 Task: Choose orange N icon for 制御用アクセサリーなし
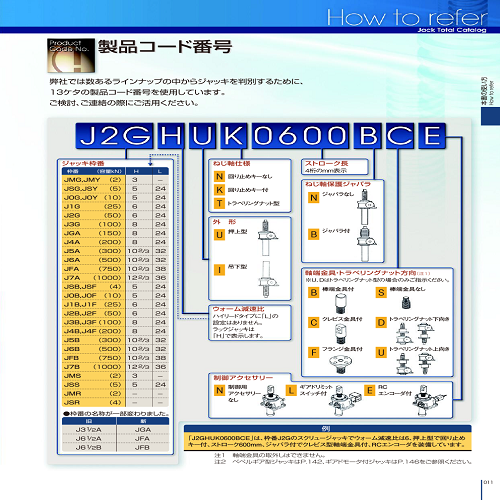click(219, 390)
